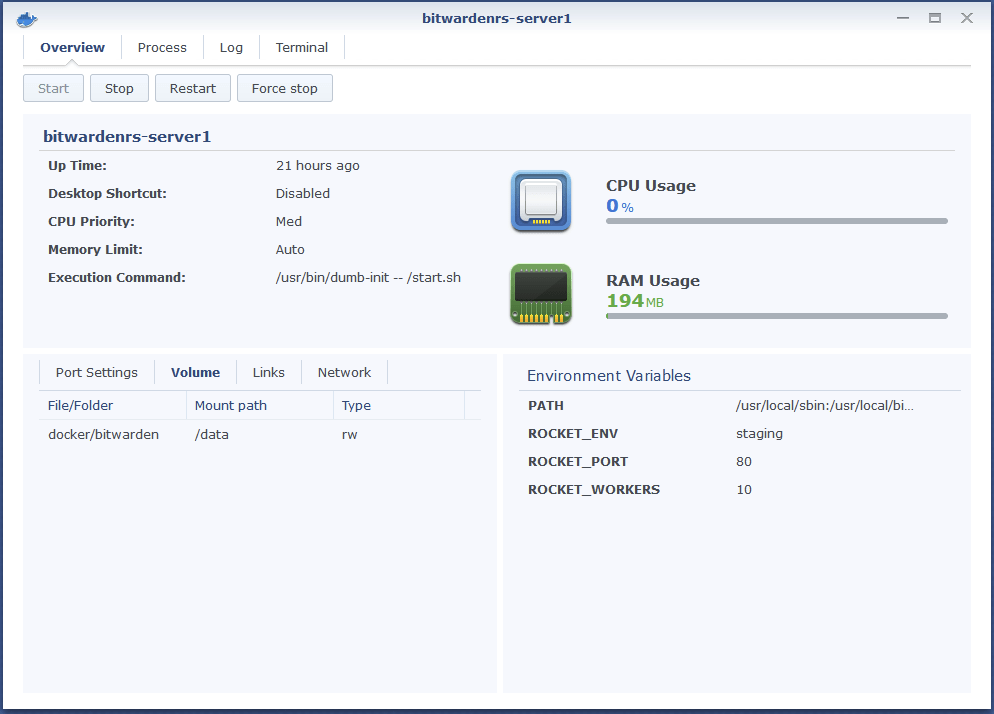Select the Volume tab
This screenshot has width=994, height=714.
(195, 372)
